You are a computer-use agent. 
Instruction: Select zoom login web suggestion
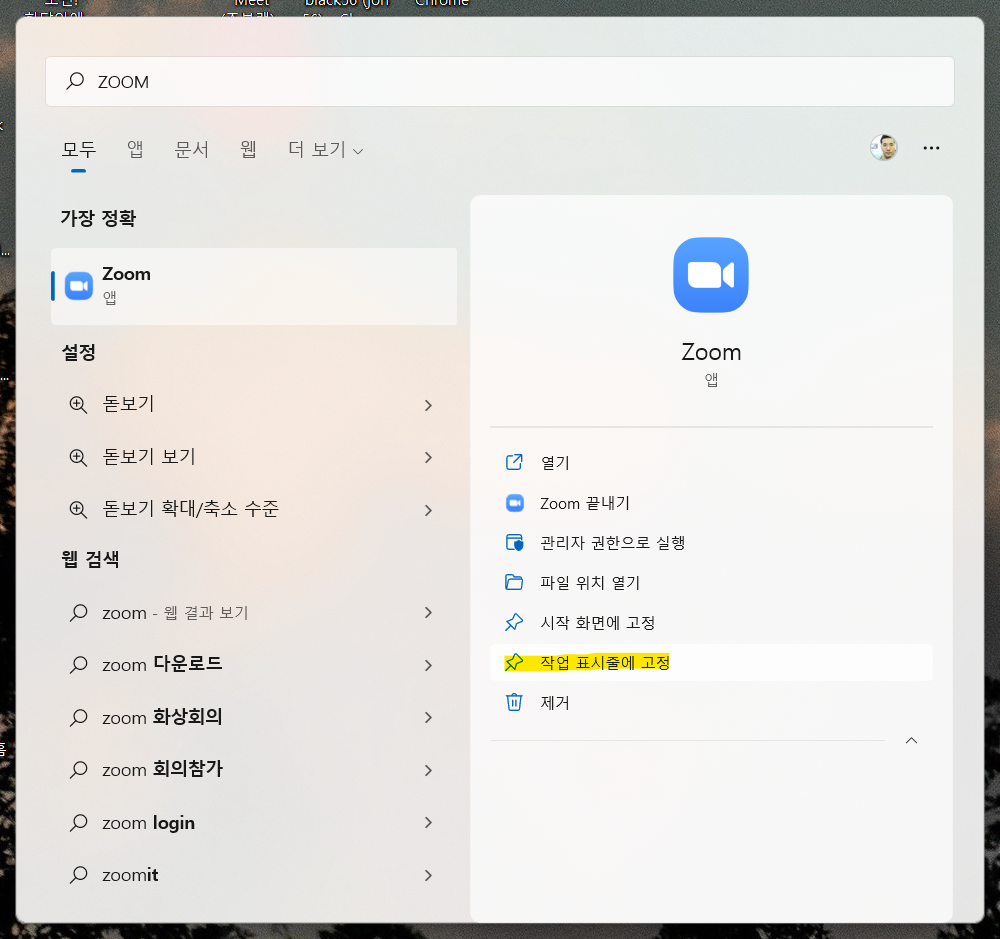pos(254,822)
